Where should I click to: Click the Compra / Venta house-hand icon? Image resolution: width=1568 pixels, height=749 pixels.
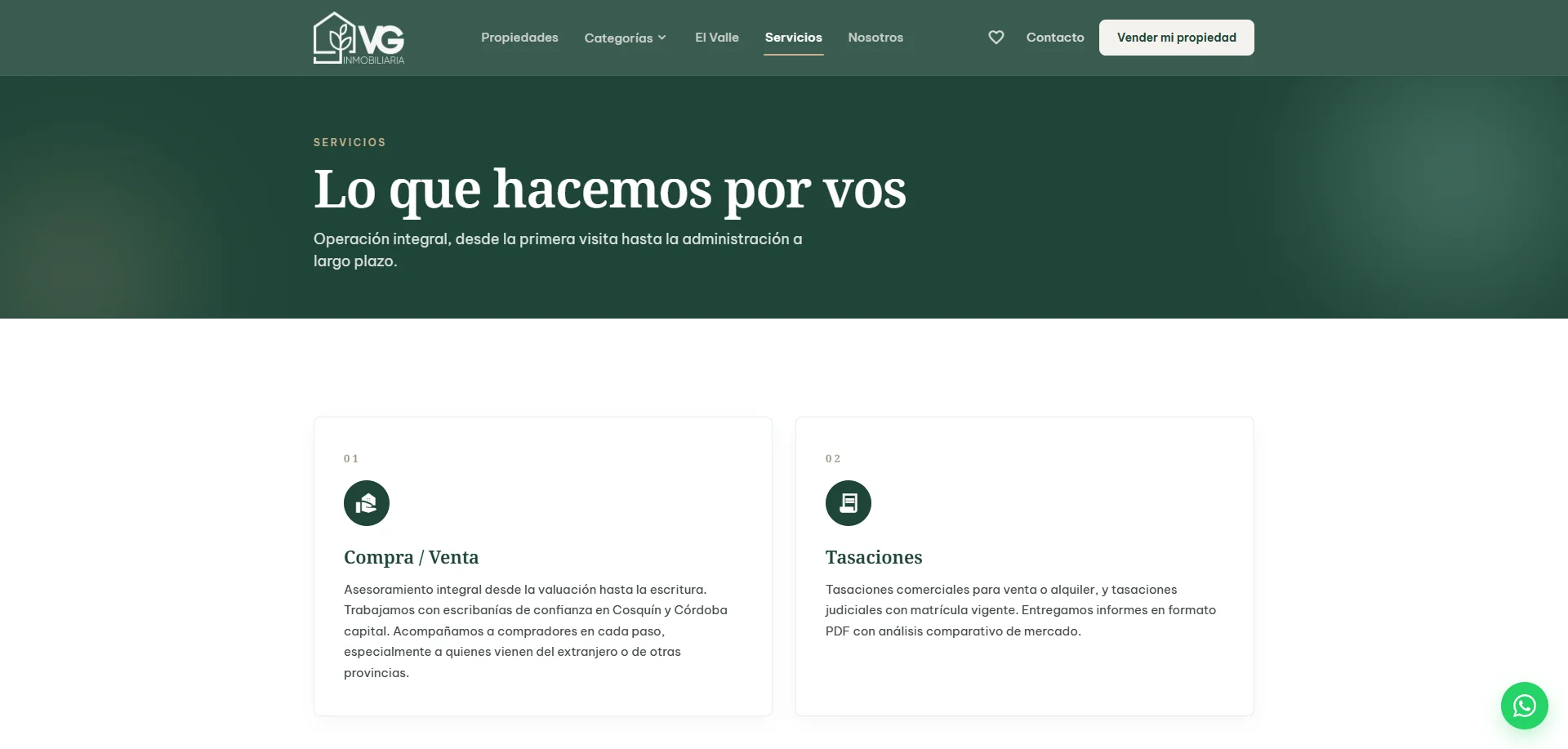[x=367, y=503]
